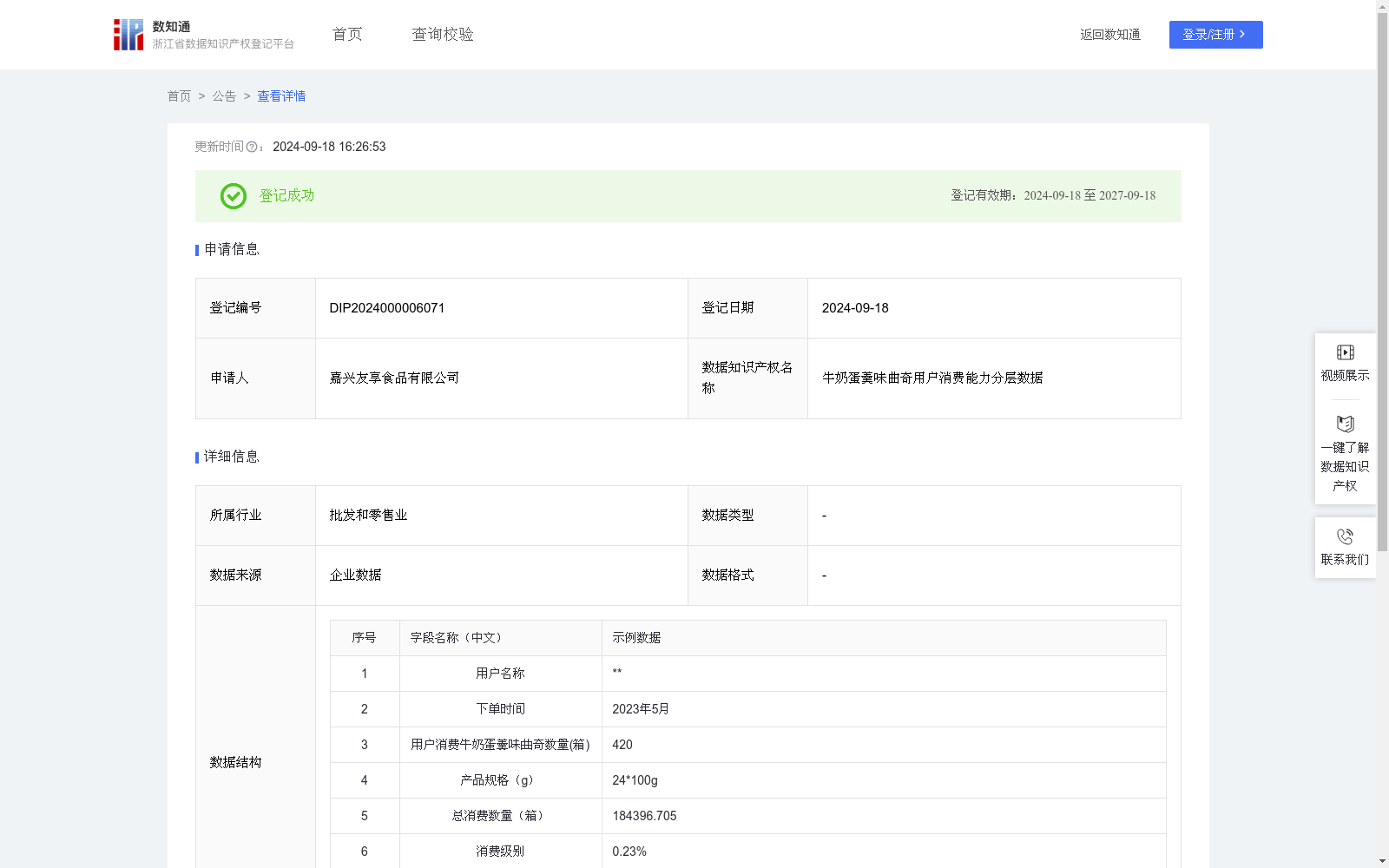Click industry value 批发和零售业
This screenshot has height=868, width=1389.
pyautogui.click(x=368, y=516)
